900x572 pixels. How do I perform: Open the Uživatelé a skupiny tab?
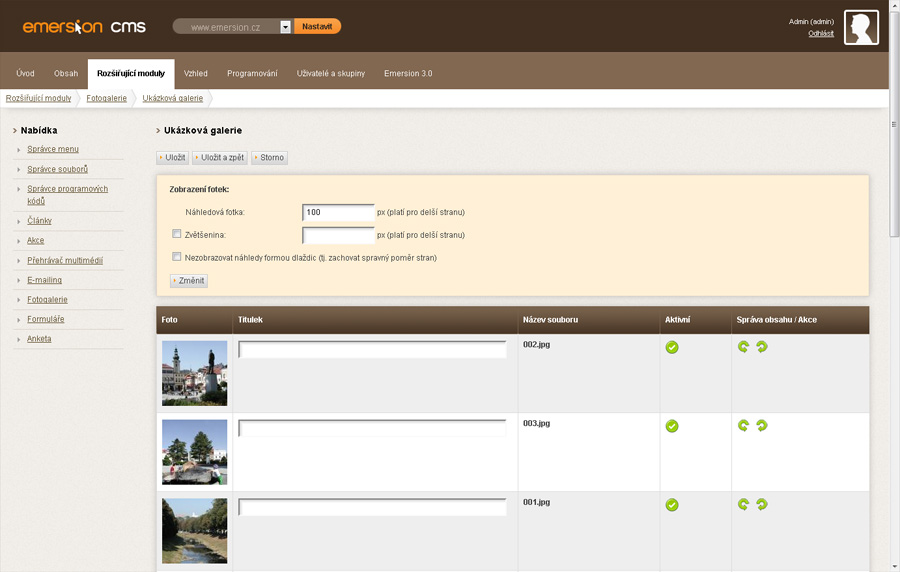coord(331,74)
